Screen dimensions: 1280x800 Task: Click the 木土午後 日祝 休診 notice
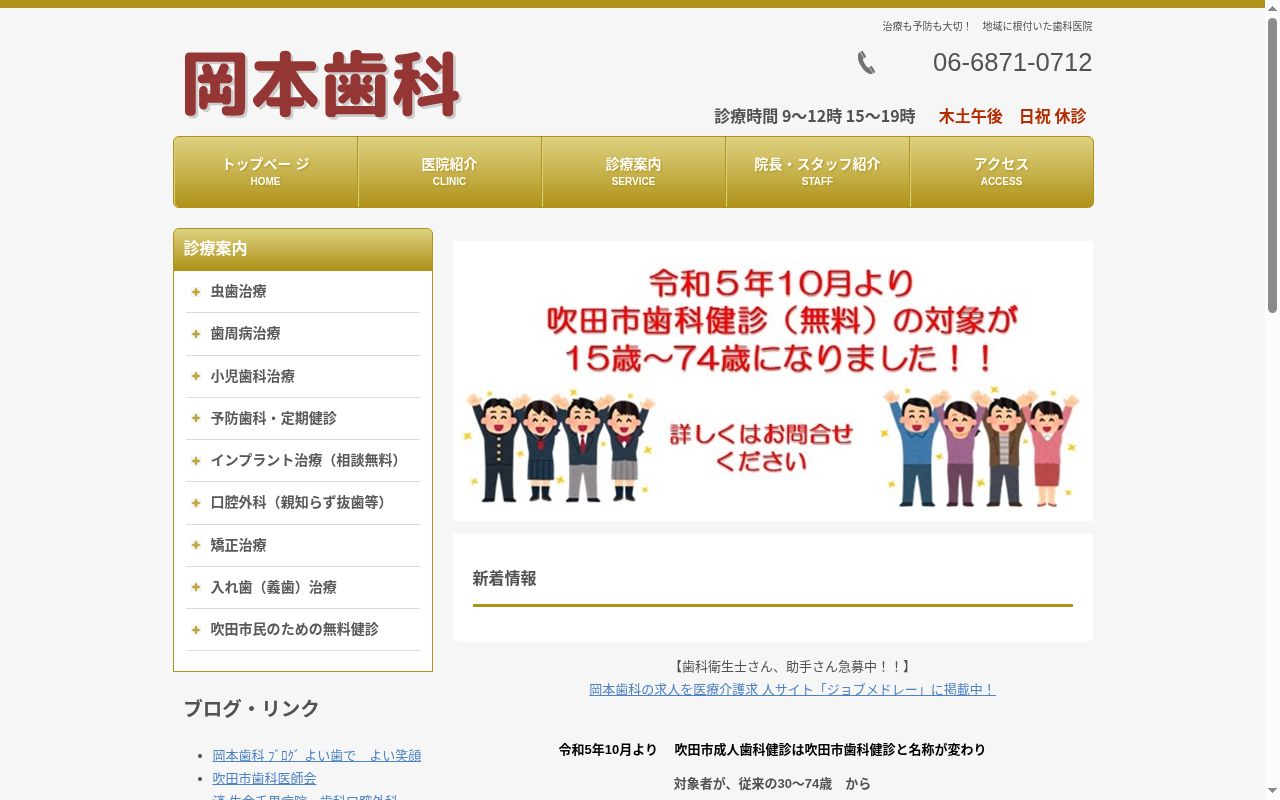pos(1012,116)
